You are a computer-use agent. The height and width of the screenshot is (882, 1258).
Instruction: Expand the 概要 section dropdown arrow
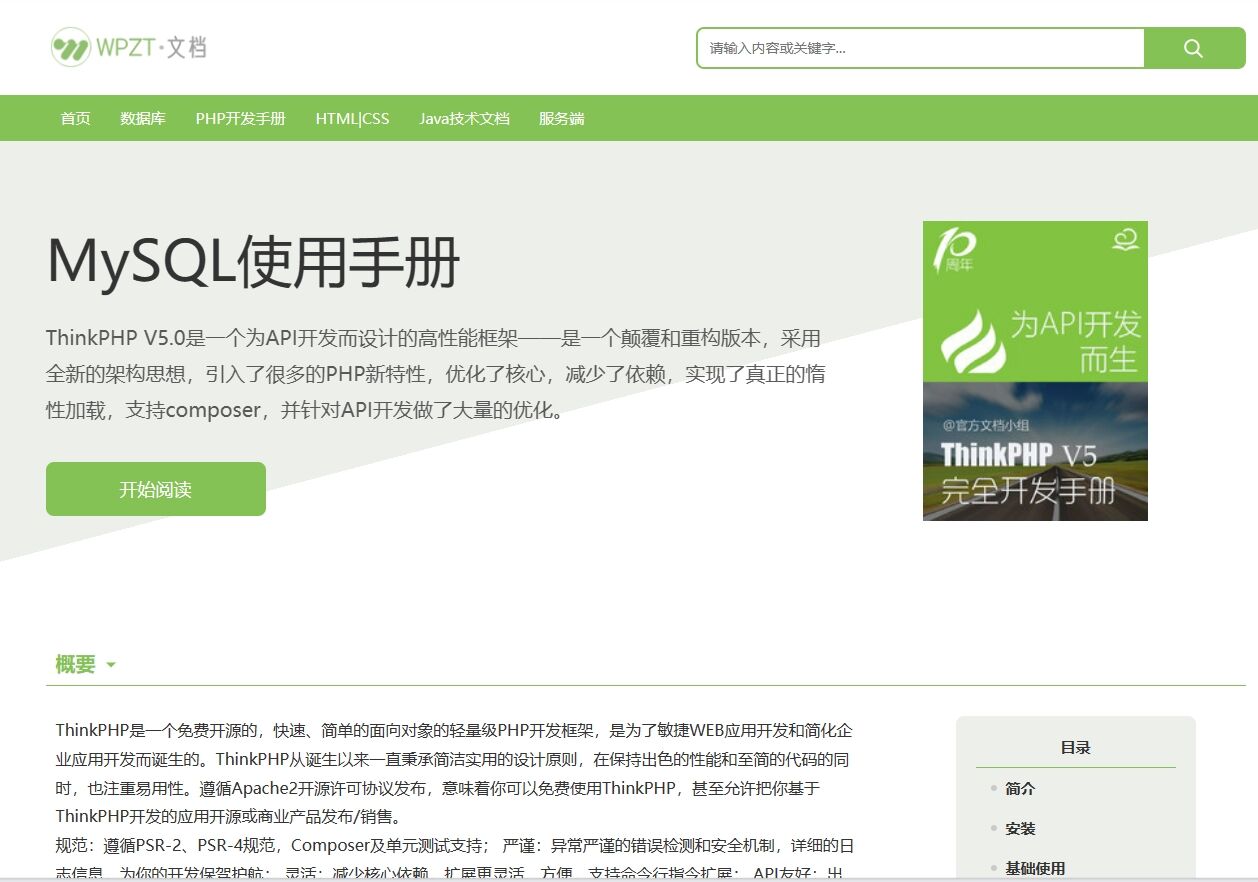pos(111,665)
